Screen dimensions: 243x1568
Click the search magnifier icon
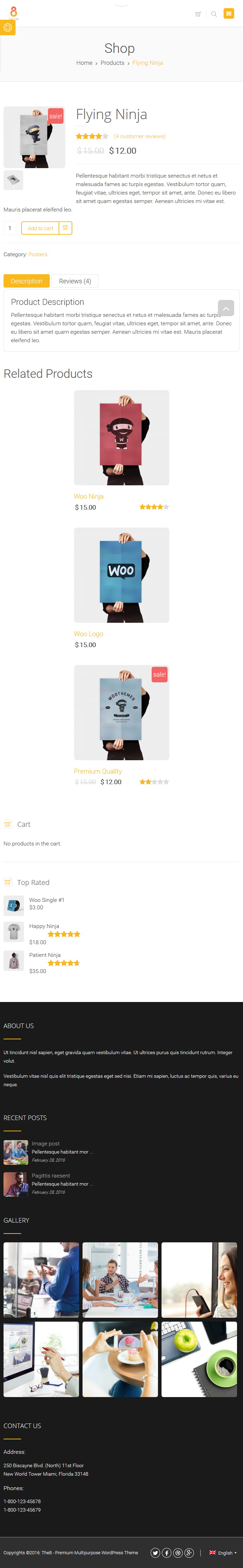(214, 14)
